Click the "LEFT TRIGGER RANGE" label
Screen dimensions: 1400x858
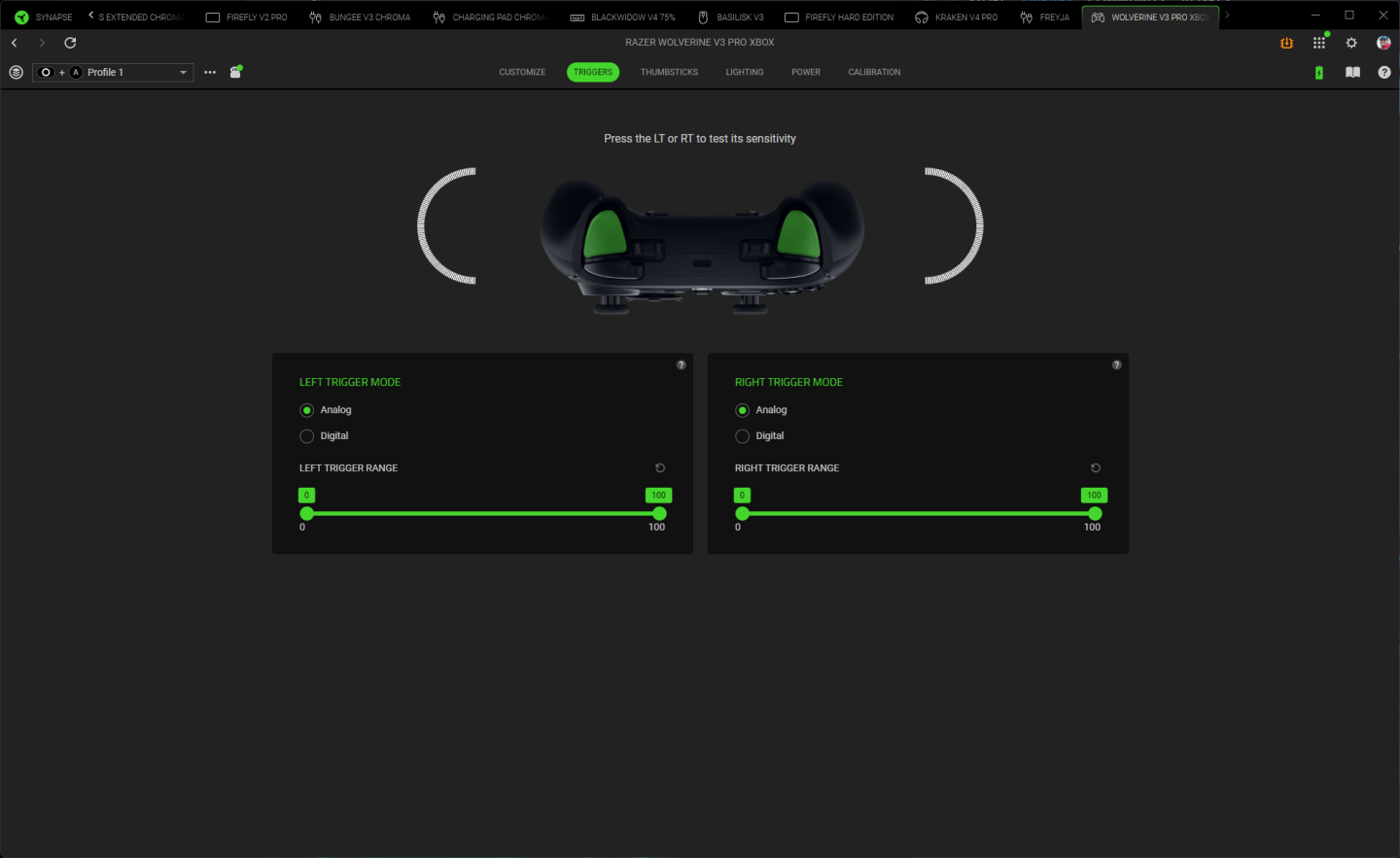(348, 468)
